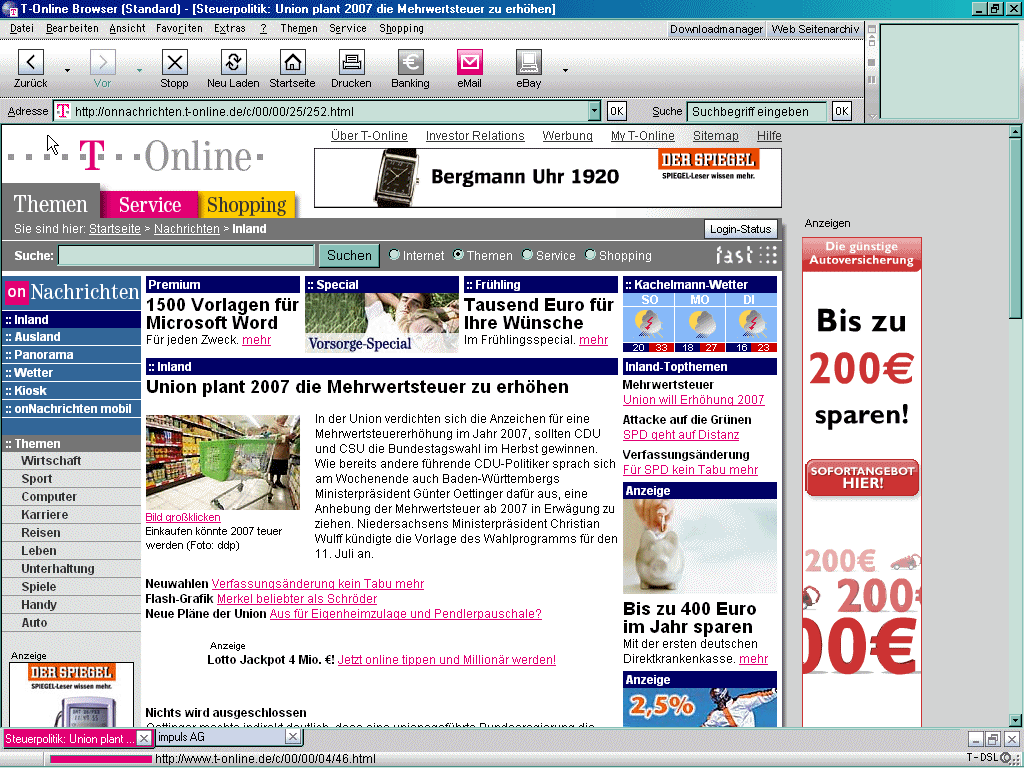Click Tuesday (DI) weather forecast icon
Screen dimensions: 1024x768
pos(750,325)
